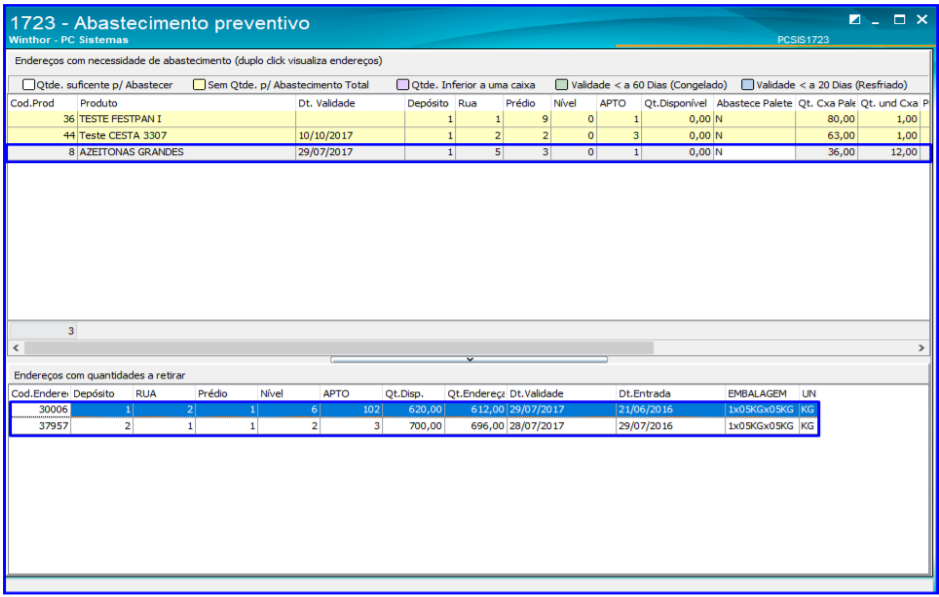
Task: Click the Qt.Disponível column header
Action: tap(677, 103)
